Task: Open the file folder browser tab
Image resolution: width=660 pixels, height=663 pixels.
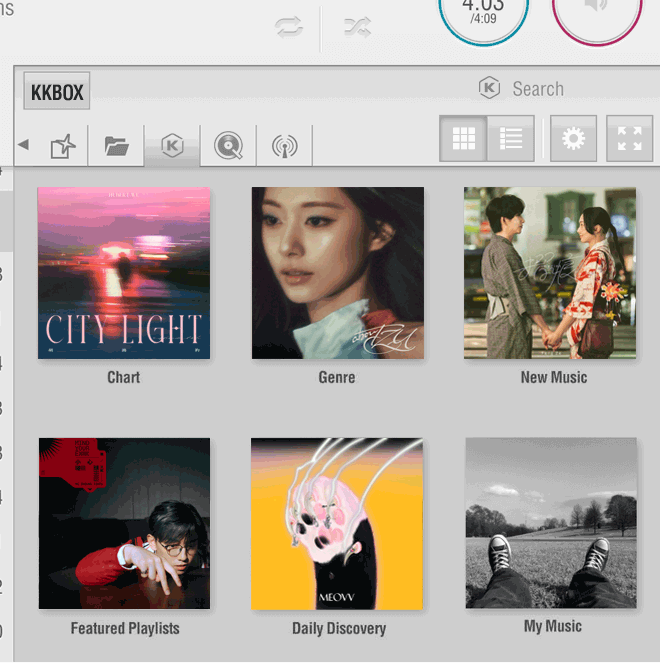Action: click(x=116, y=146)
